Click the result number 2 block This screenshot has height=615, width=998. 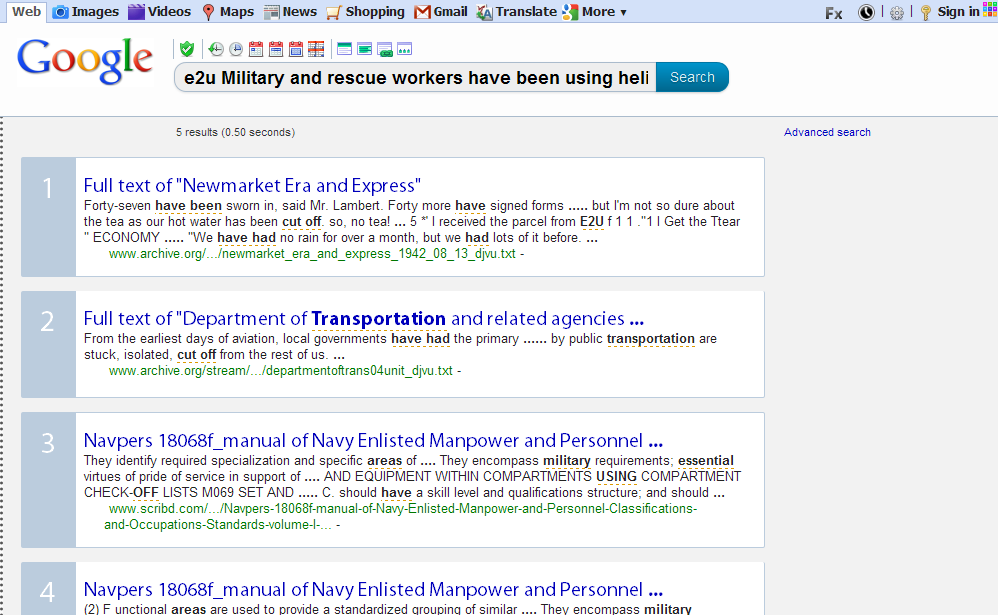tap(48, 344)
